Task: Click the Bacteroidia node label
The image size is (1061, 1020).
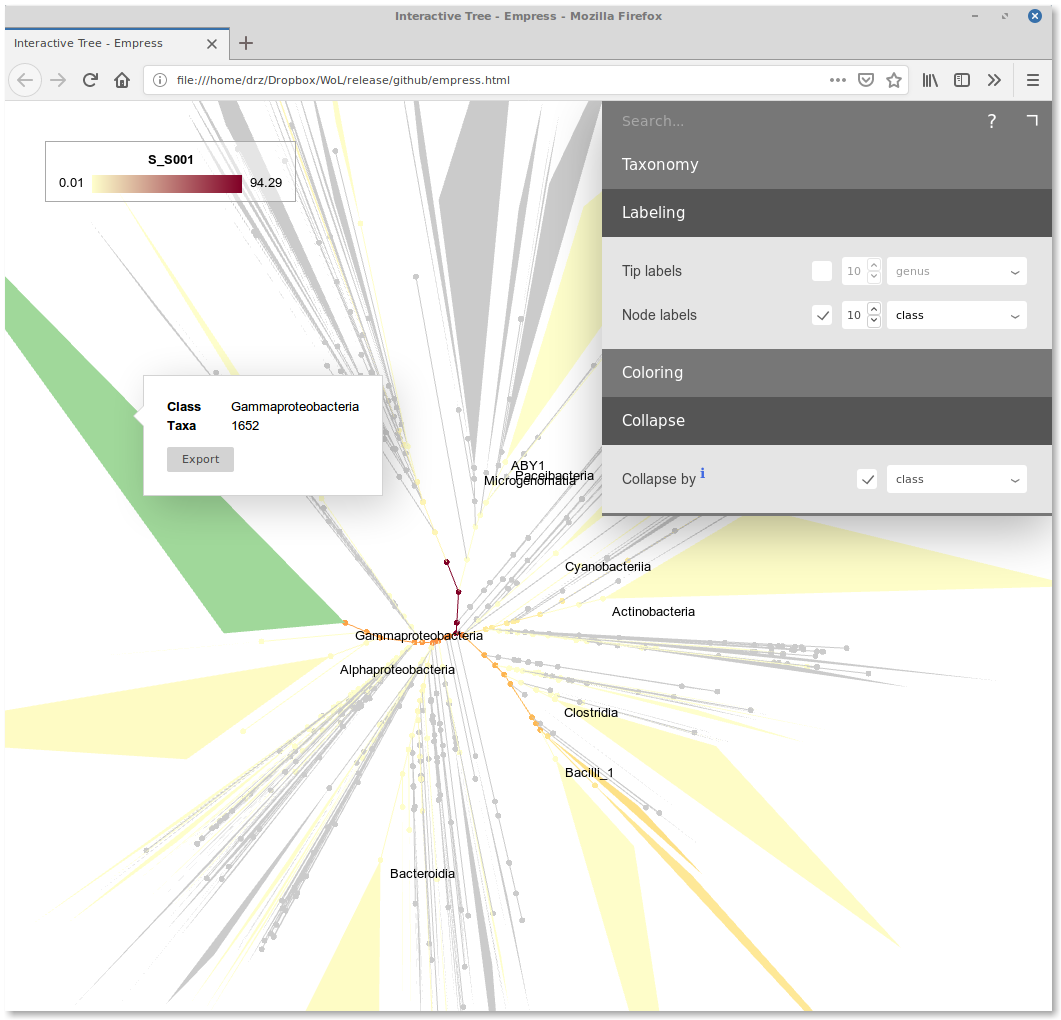Action: pos(422,874)
